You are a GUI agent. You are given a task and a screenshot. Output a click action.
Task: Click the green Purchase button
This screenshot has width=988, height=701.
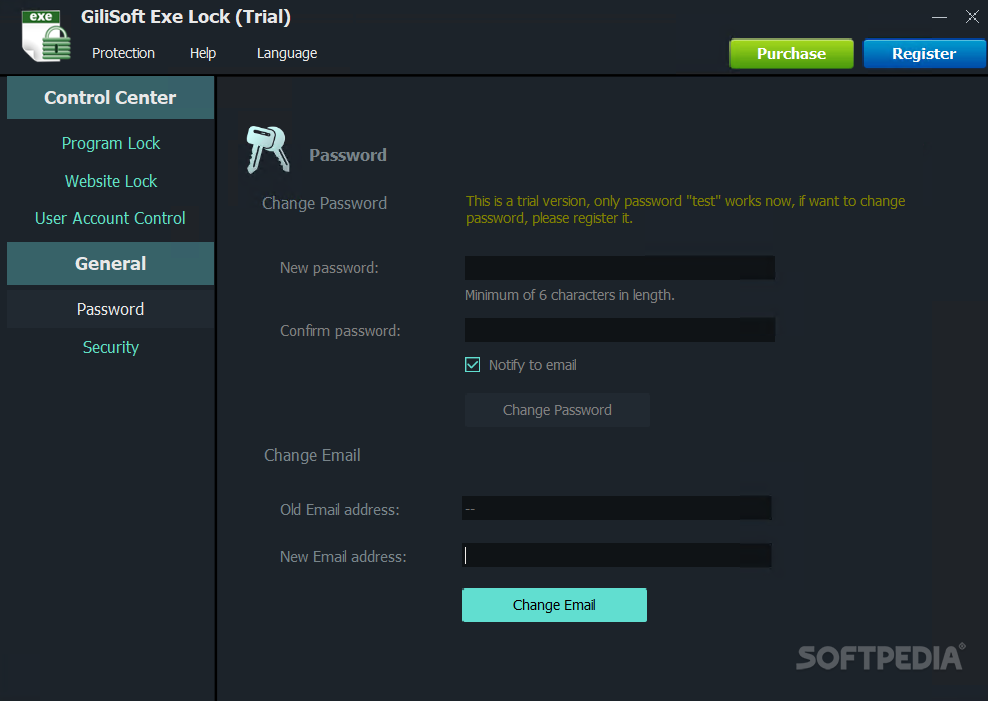[791, 54]
